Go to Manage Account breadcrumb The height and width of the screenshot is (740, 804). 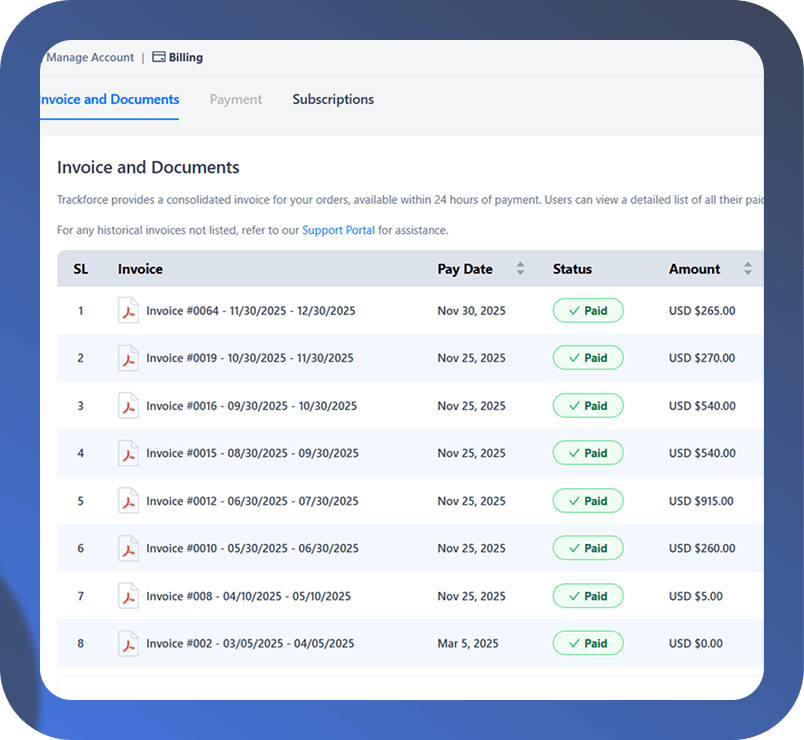point(90,57)
